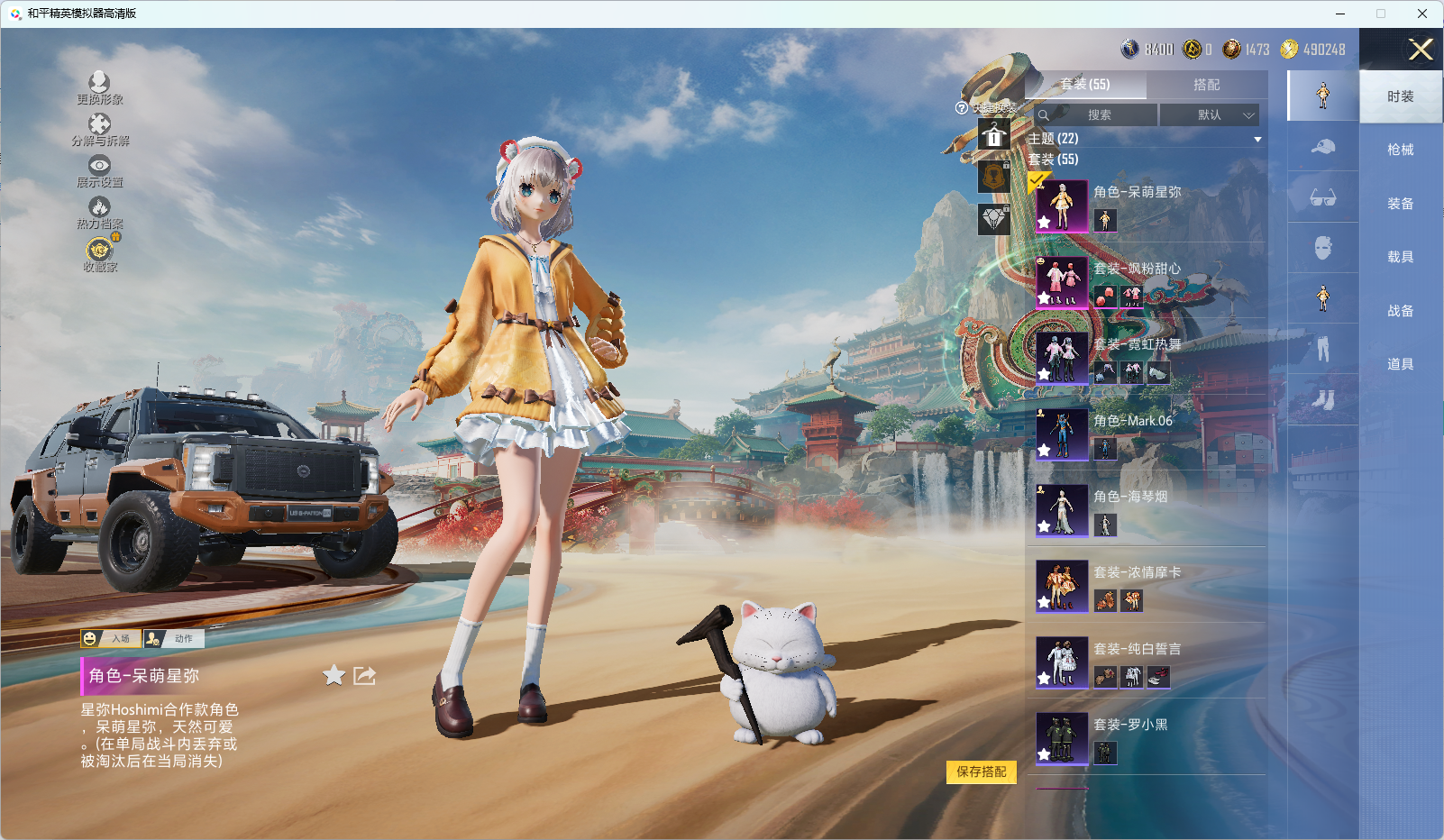Select the glasses category icon

tap(1322, 197)
